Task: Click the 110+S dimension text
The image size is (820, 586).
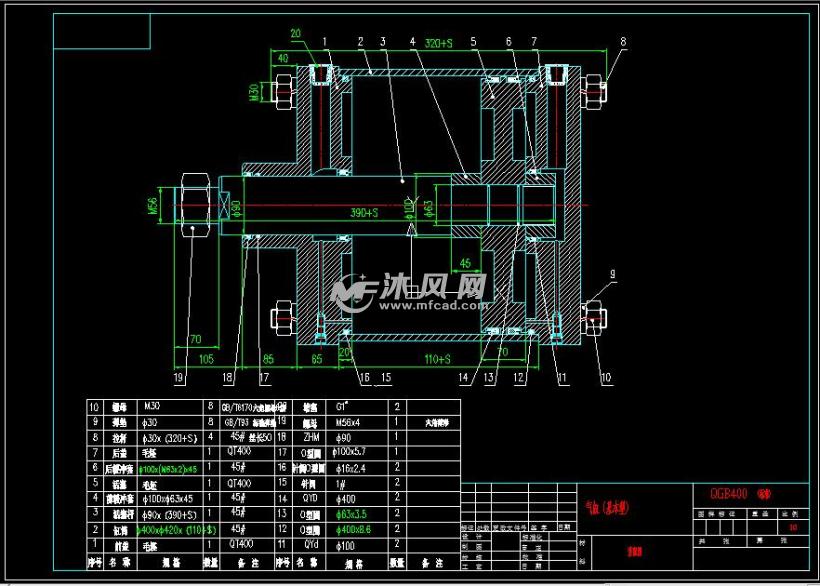Action: pyautogui.click(x=438, y=359)
